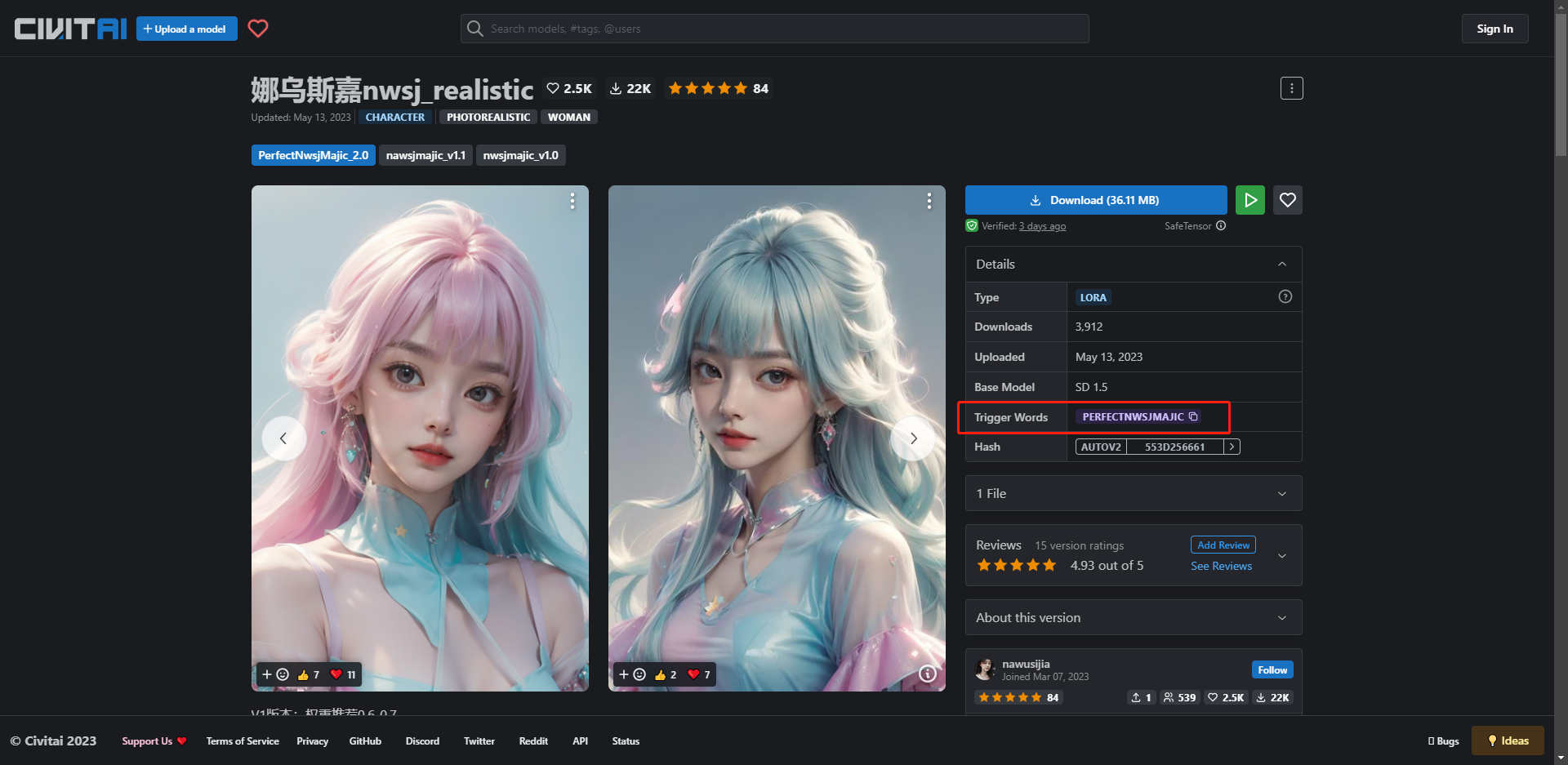Show next image with right carousel arrow
1568x765 pixels.
point(913,438)
